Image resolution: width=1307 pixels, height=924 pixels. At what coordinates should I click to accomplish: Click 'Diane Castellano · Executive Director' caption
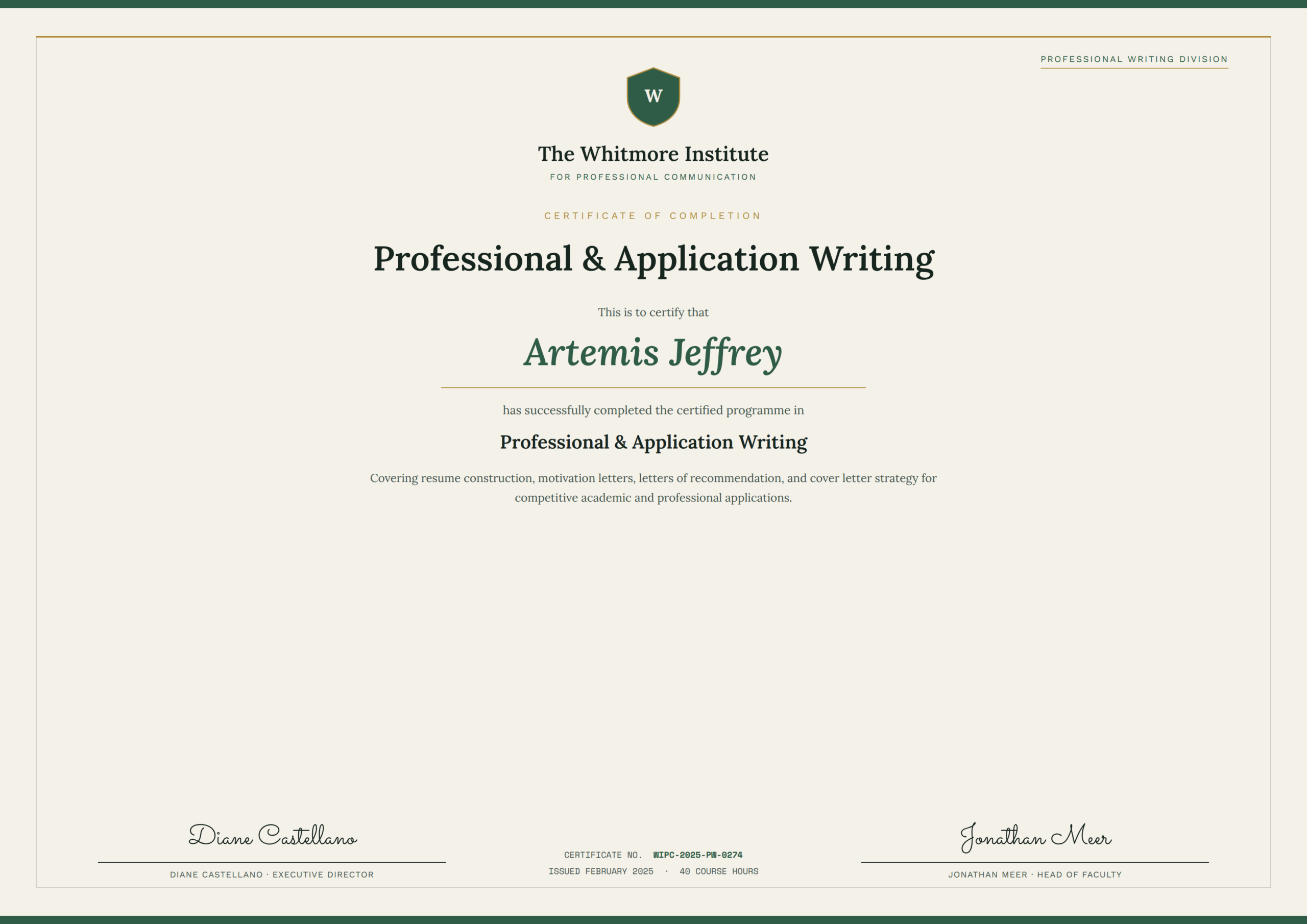click(x=272, y=874)
